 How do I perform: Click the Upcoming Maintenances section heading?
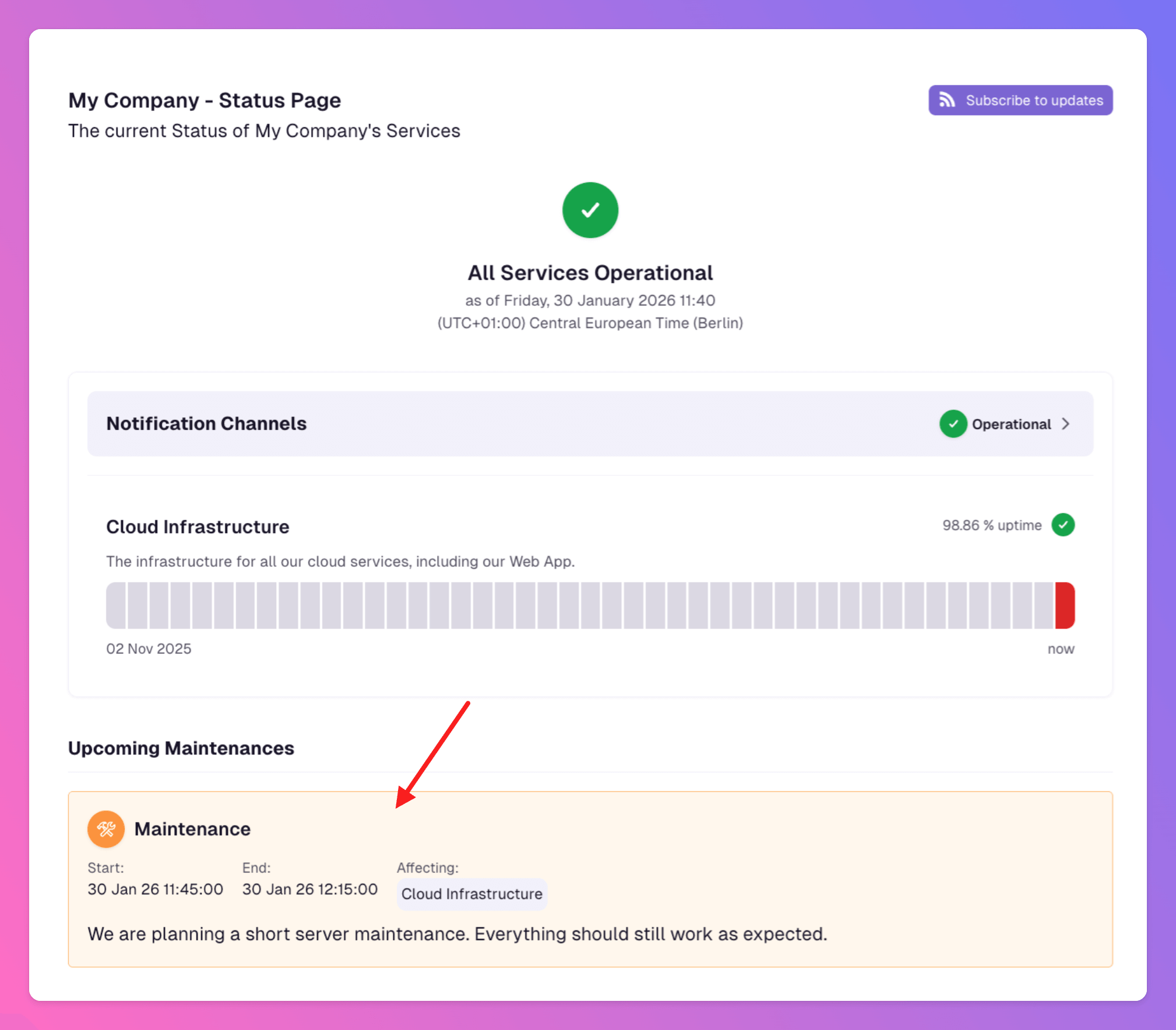181,748
